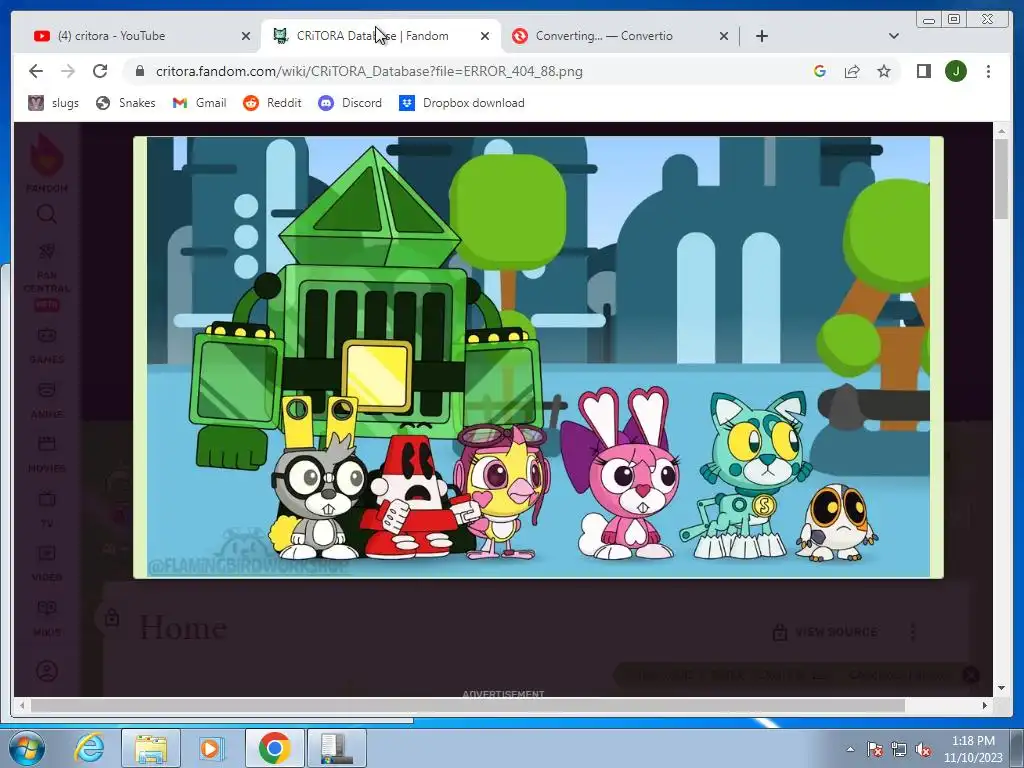1024x768 pixels.
Task: Open TV section in Fandom sidebar
Action: [46, 509]
